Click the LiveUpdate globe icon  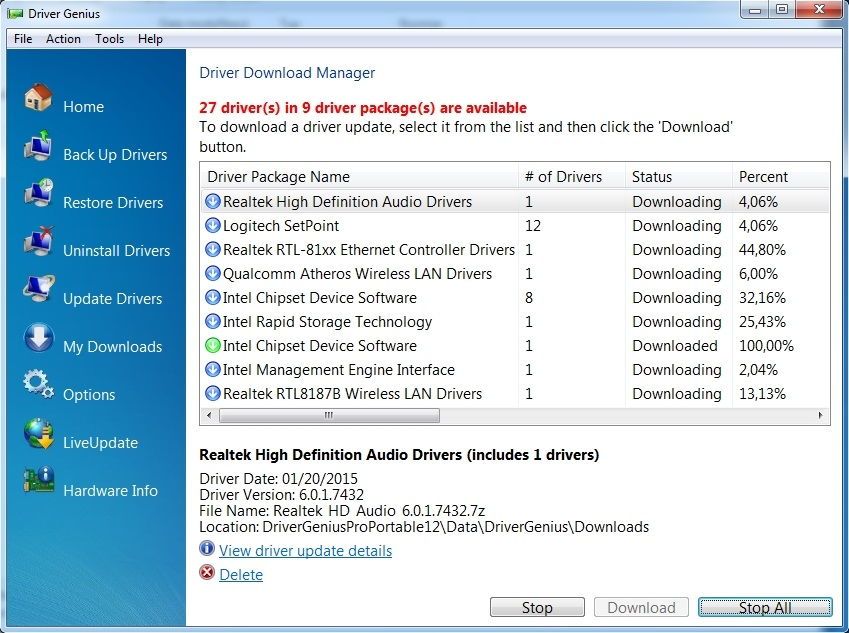(x=38, y=434)
